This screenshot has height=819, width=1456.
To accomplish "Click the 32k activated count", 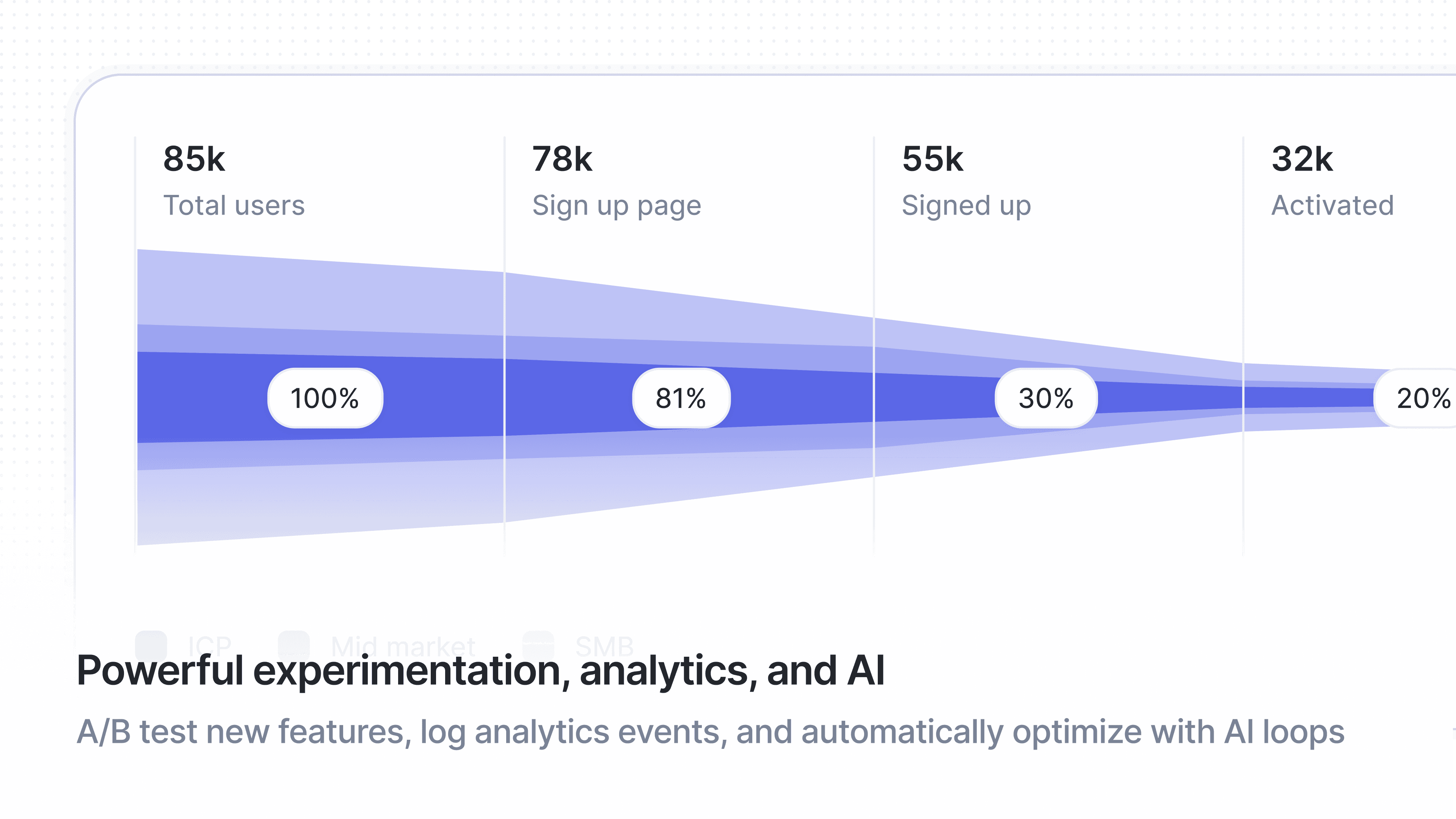I will point(1302,159).
